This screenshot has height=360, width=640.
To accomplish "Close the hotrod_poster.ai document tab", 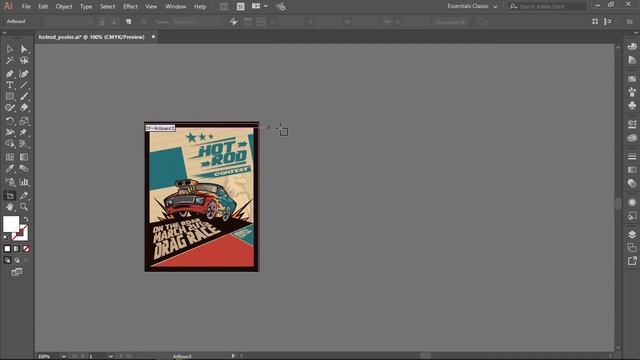I will click(153, 37).
